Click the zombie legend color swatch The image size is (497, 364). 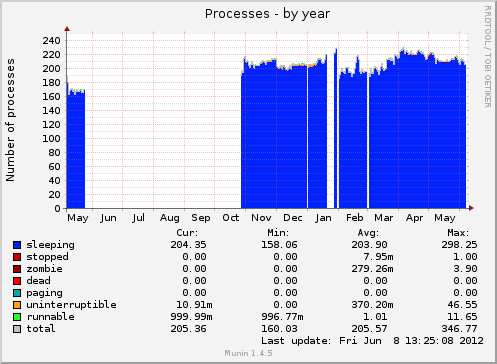17,269
